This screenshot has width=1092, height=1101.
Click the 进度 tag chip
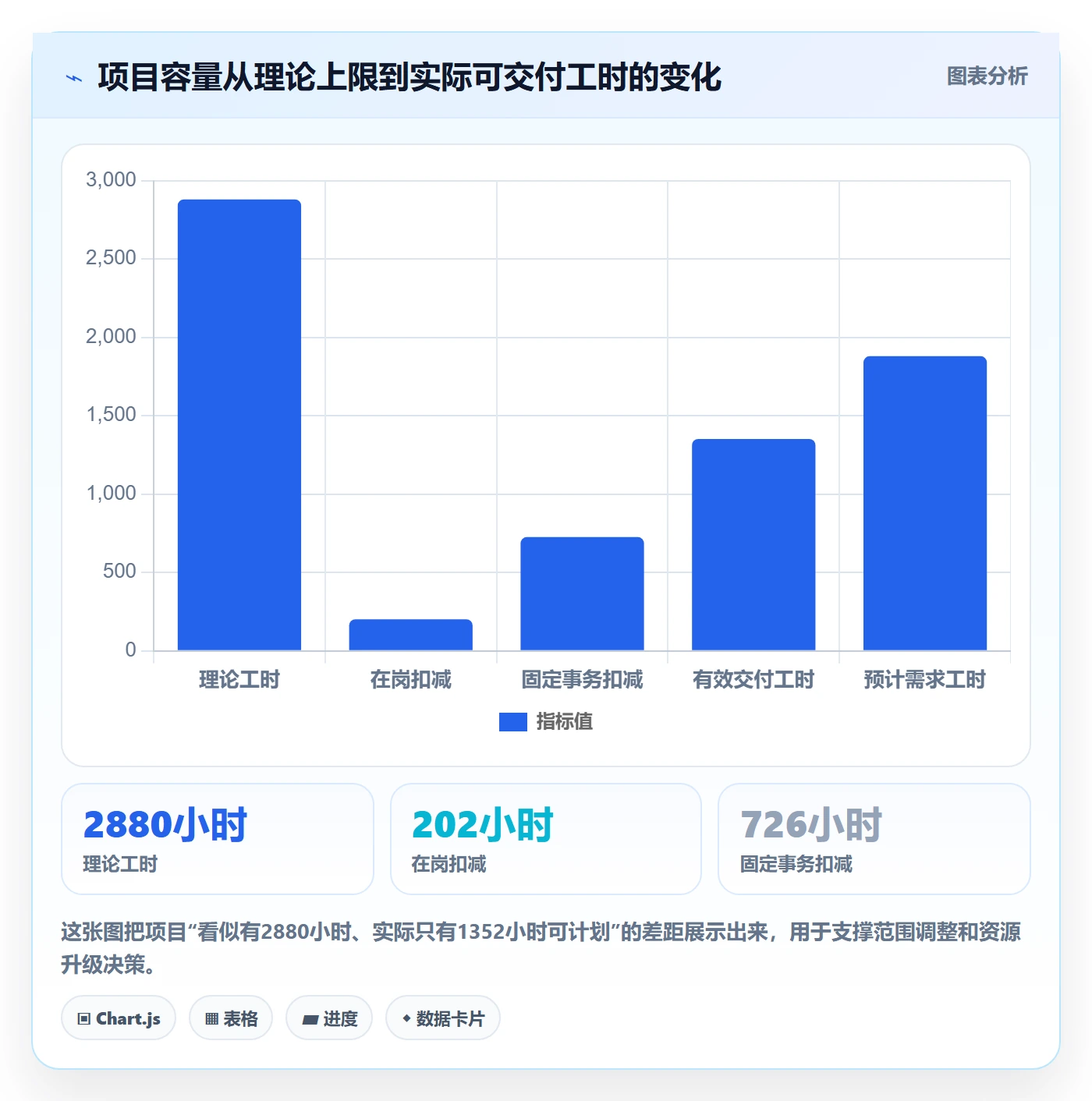[x=329, y=1018]
